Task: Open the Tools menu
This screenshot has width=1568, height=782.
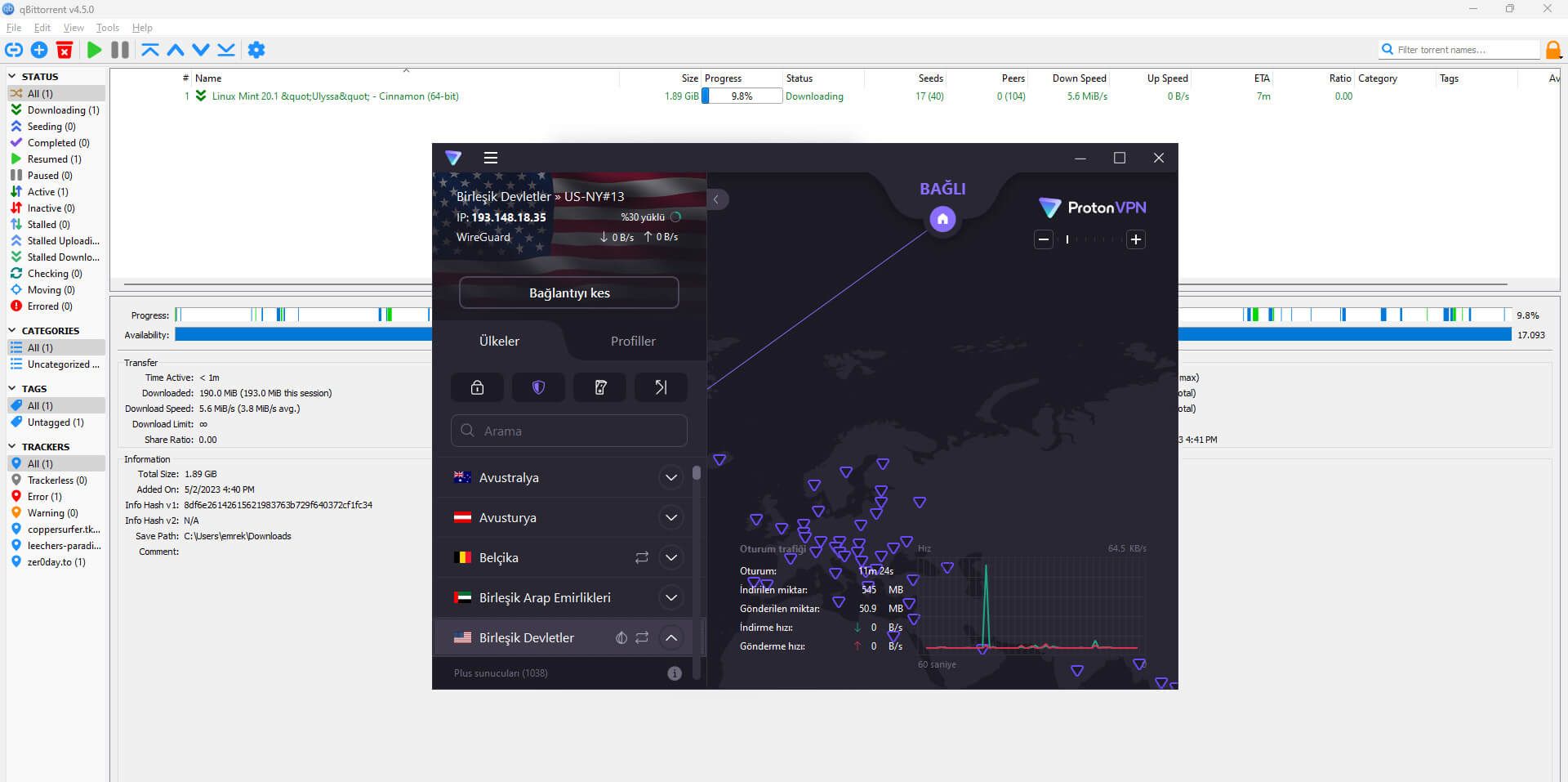Action: tap(108, 28)
